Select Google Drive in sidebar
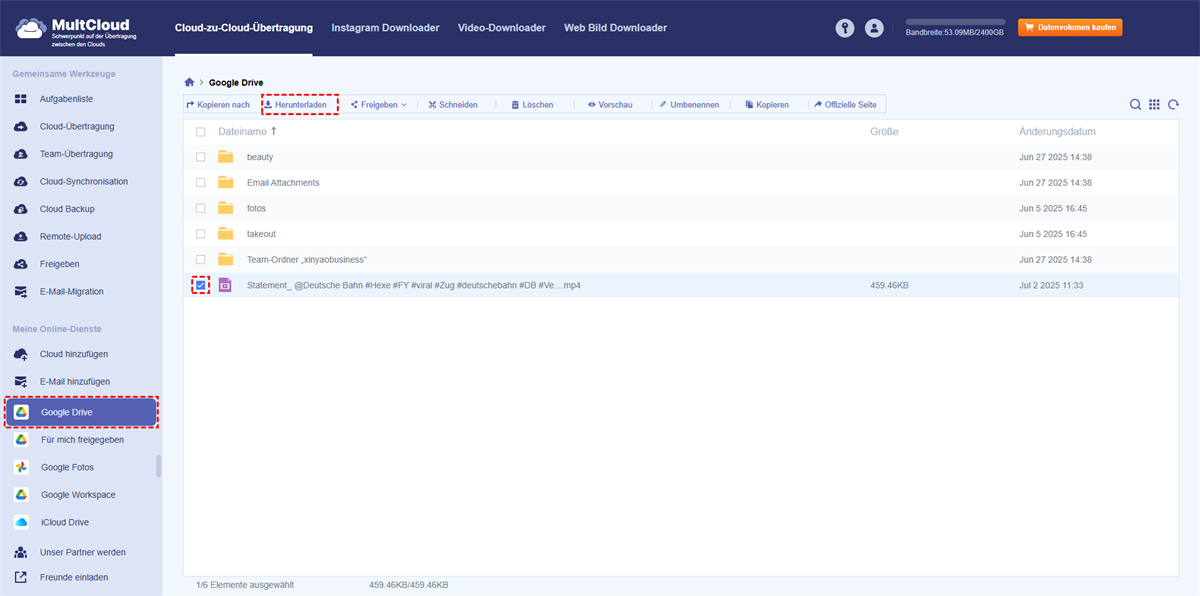Image resolution: width=1200 pixels, height=596 pixels. click(x=82, y=412)
